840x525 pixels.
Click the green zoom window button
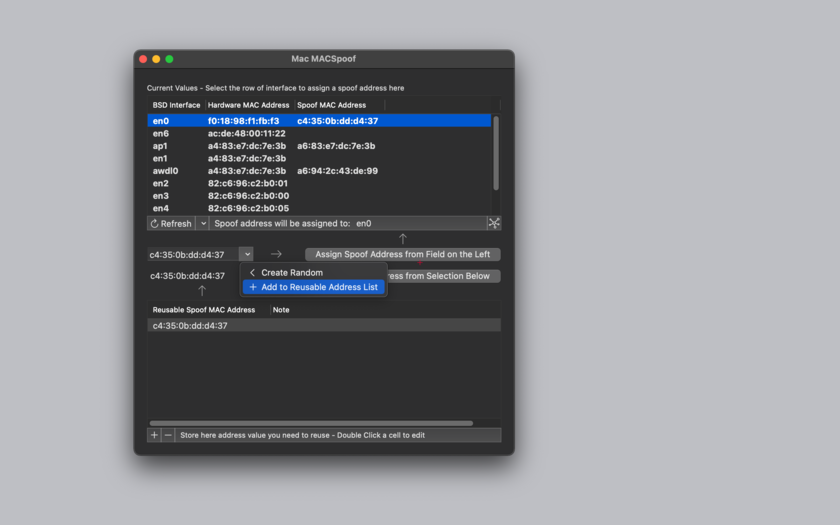pos(169,59)
